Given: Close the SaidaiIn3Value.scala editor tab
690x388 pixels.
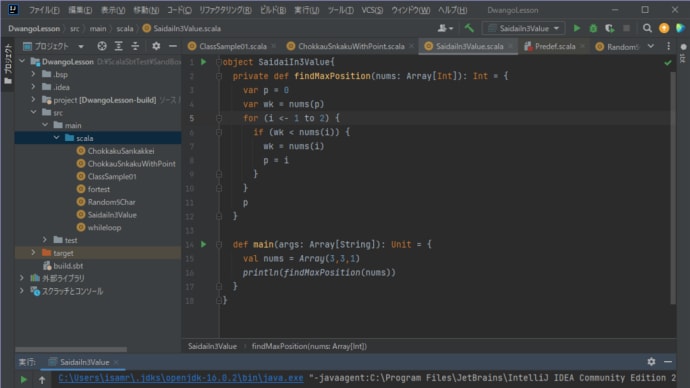Looking at the screenshot, I should (510, 46).
